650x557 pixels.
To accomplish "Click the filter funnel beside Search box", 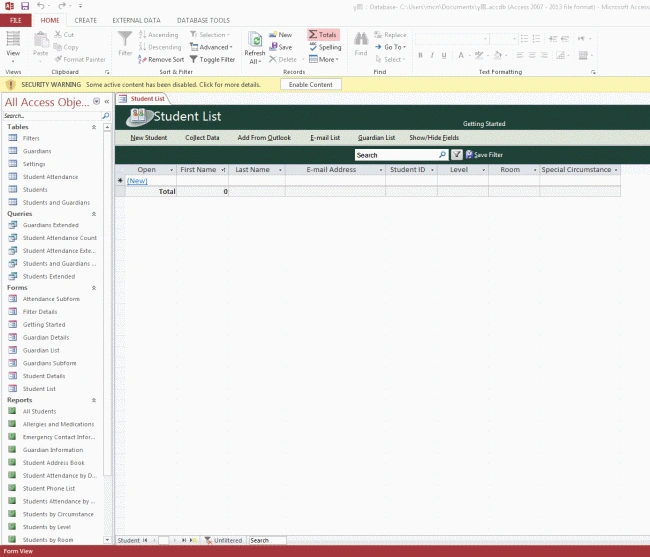I will 456,155.
